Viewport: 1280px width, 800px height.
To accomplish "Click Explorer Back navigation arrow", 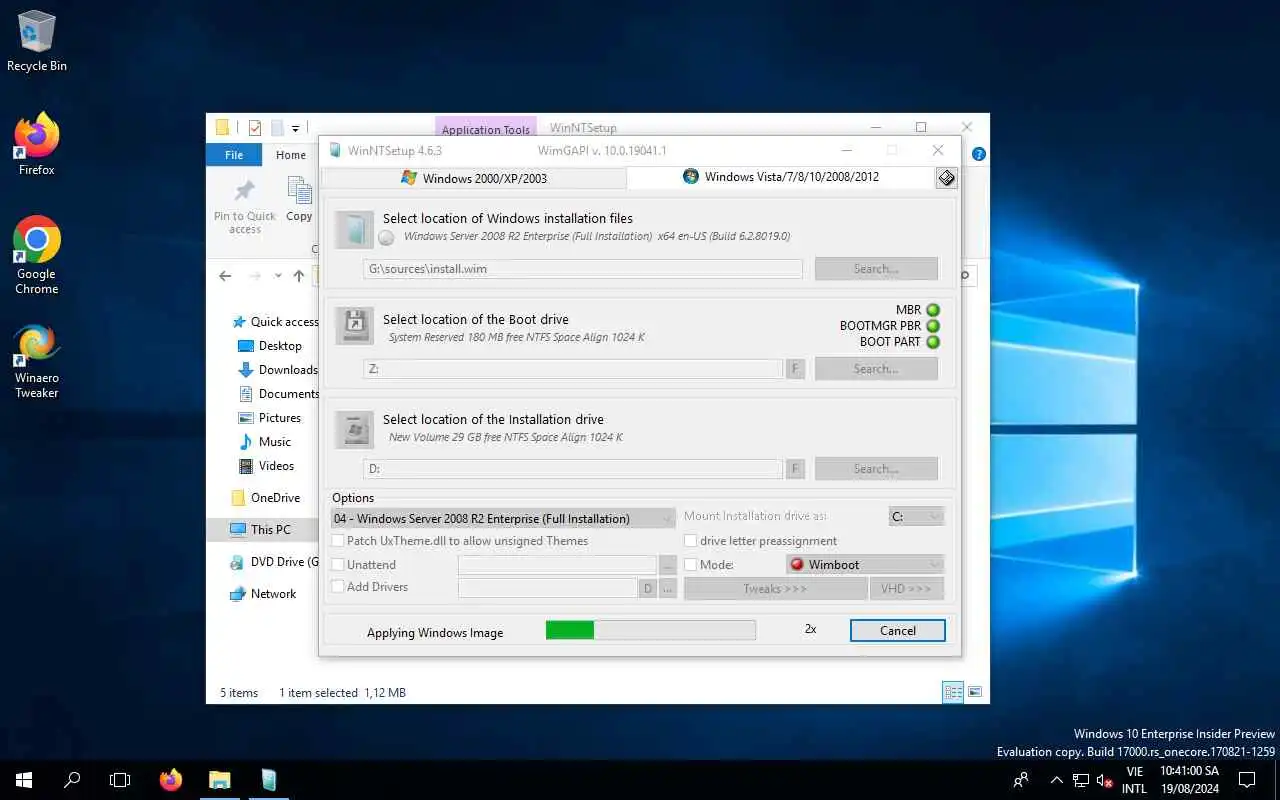I will coord(225,276).
